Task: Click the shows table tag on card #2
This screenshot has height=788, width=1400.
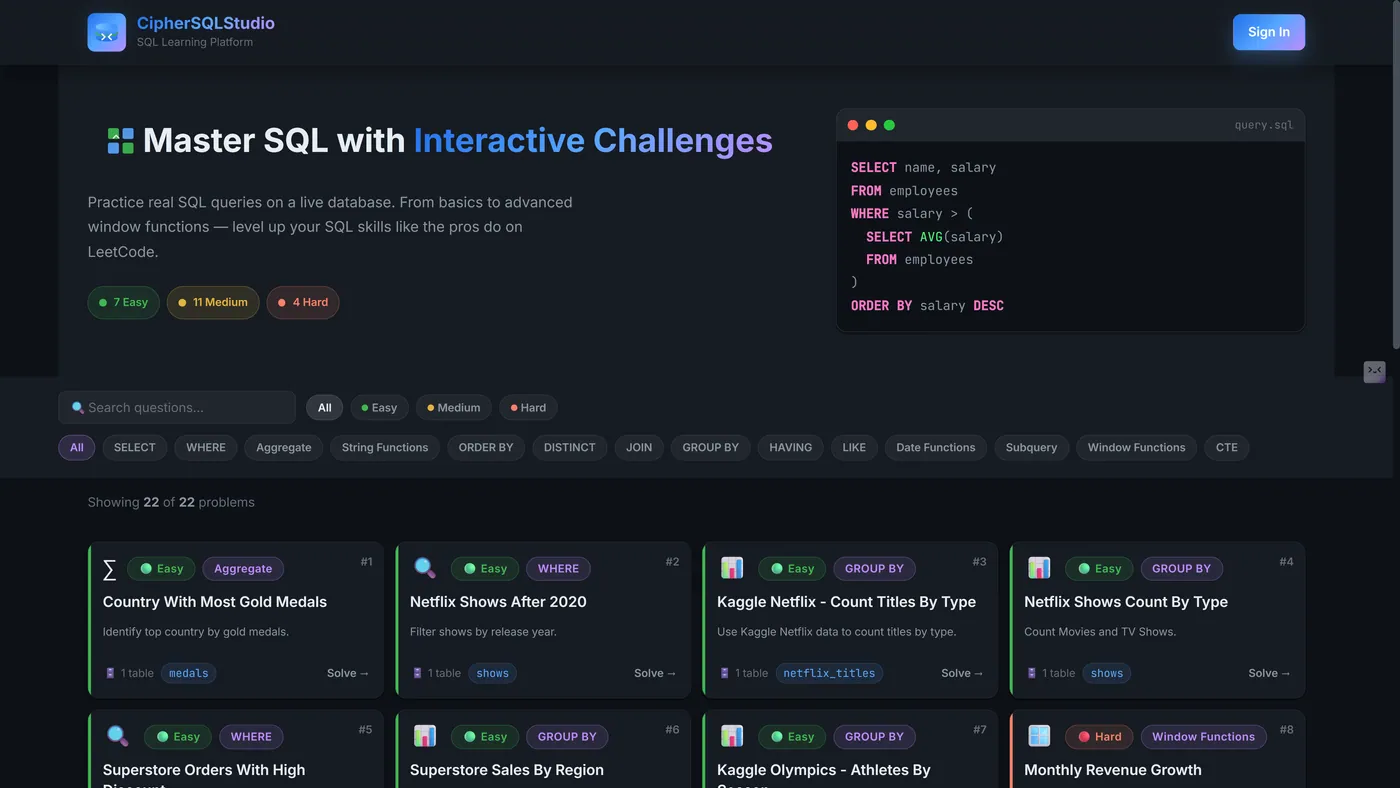Action: point(493,673)
